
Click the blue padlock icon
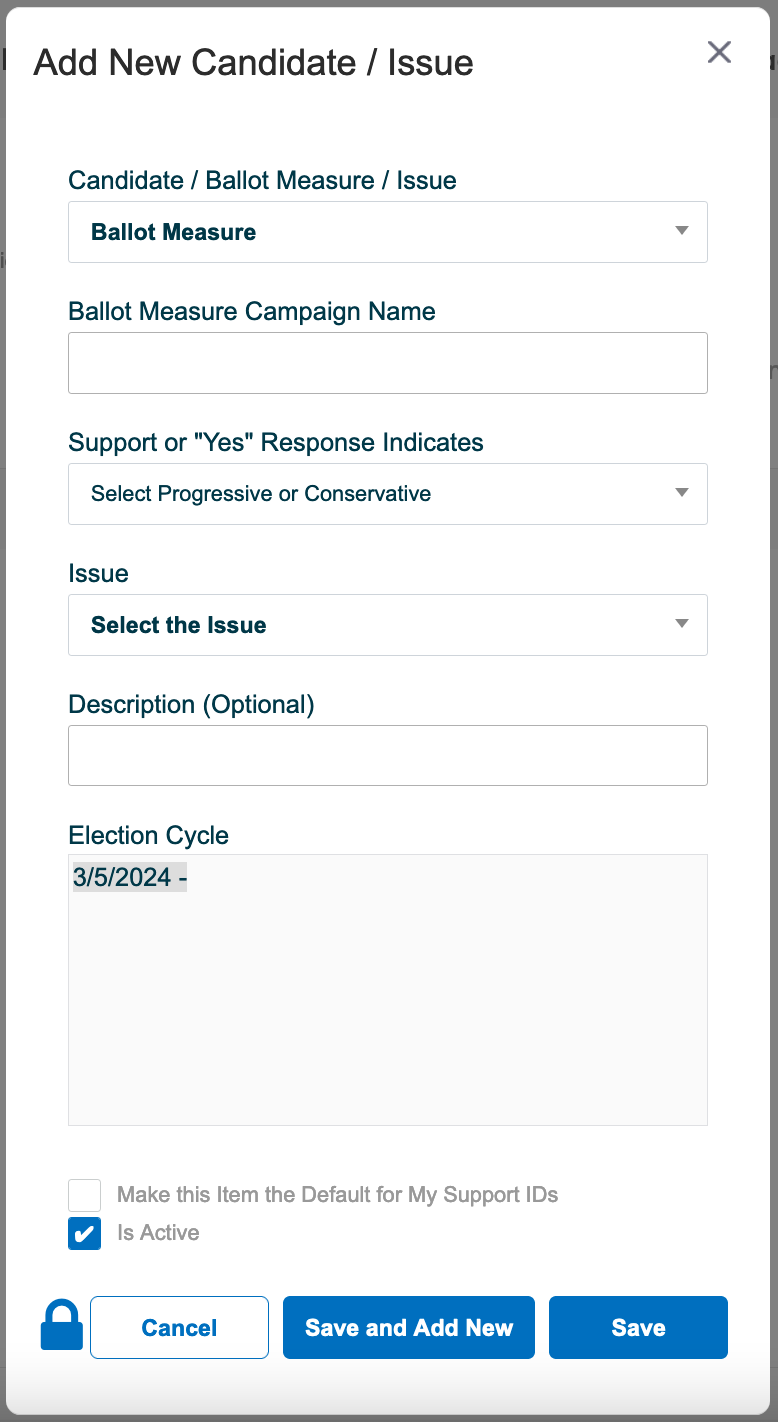[61, 1325]
